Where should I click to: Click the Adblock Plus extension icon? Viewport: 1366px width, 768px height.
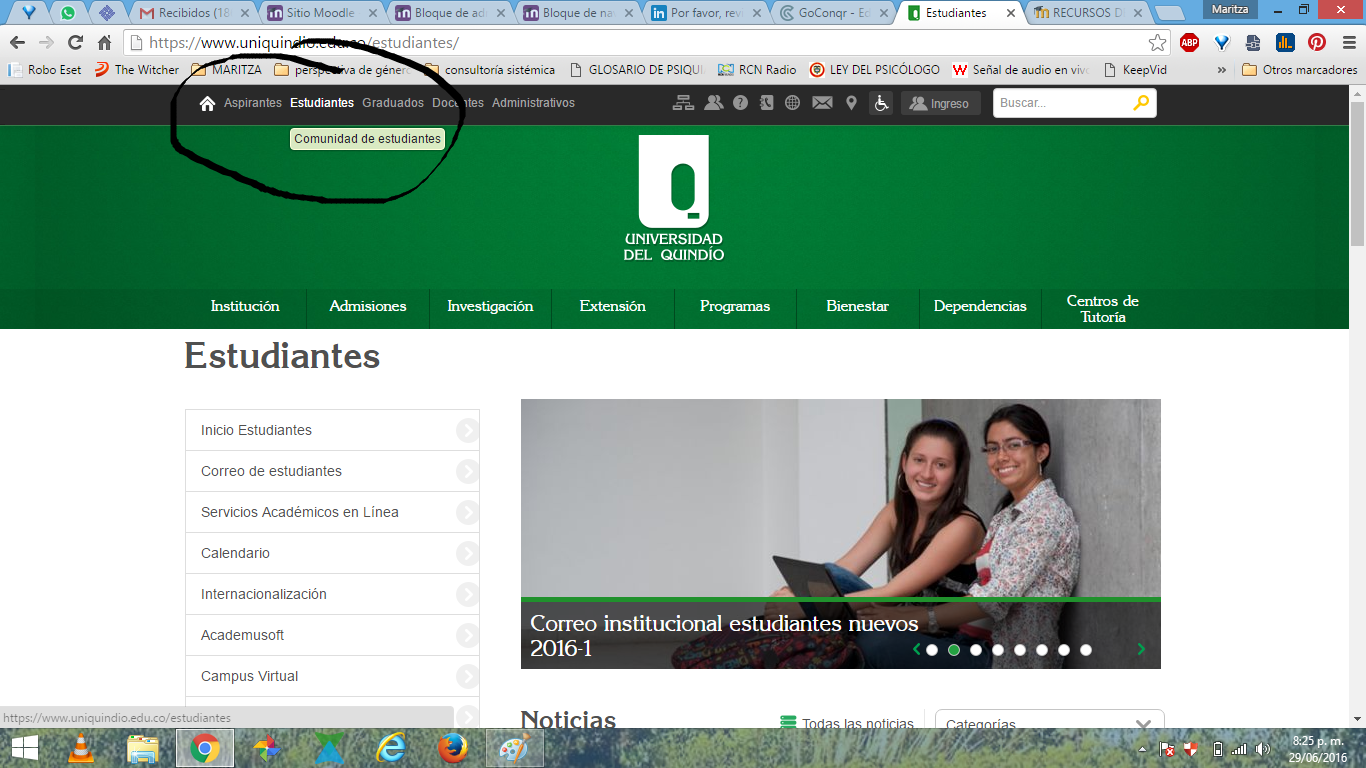[x=1189, y=42]
